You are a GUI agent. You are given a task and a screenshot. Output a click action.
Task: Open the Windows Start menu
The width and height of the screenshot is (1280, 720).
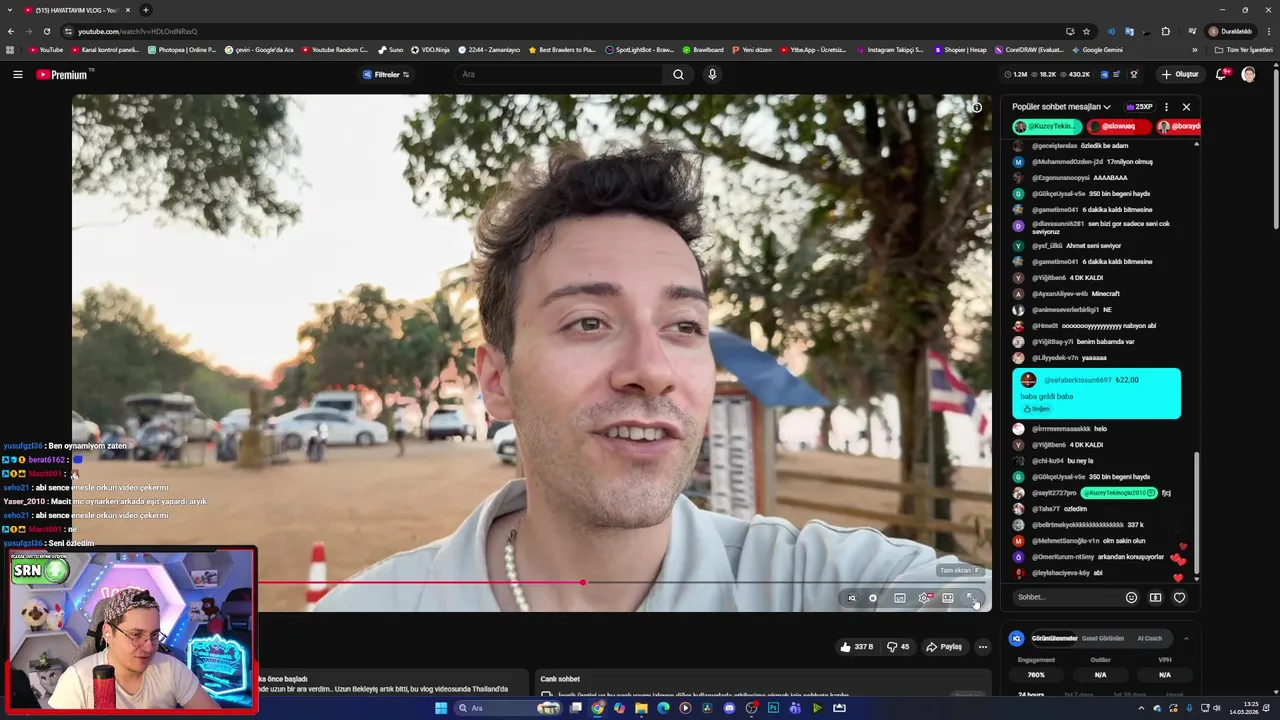(x=441, y=708)
